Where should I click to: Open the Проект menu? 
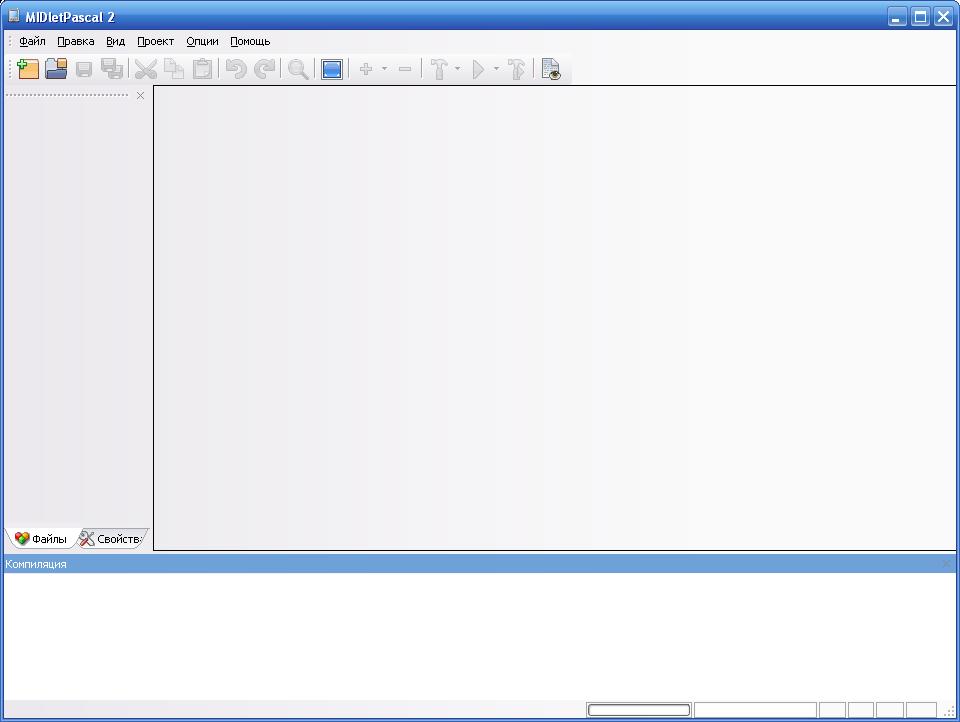pyautogui.click(x=155, y=41)
